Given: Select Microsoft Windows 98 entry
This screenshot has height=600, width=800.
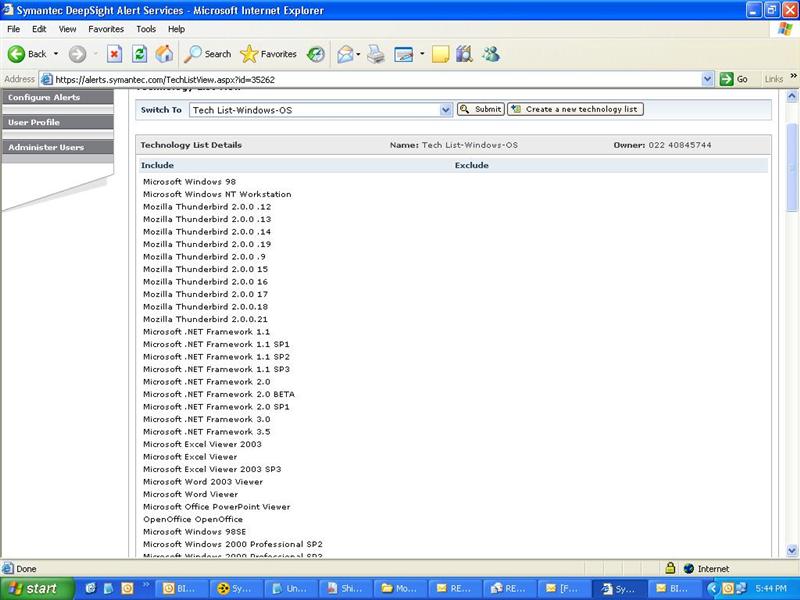Looking at the screenshot, I should pyautogui.click(x=189, y=182).
